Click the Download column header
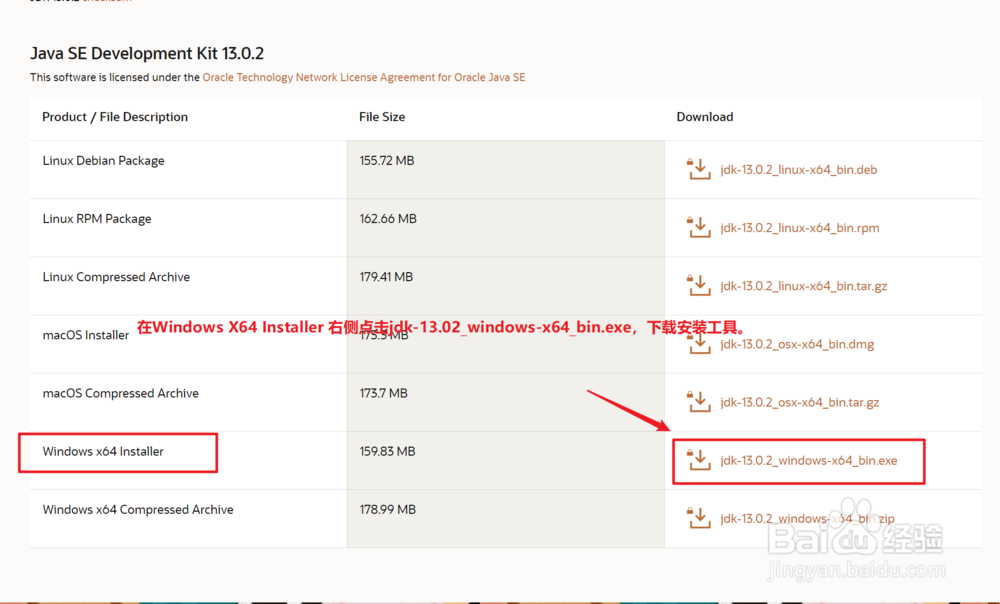The width and height of the screenshot is (1000, 604). 705,117
